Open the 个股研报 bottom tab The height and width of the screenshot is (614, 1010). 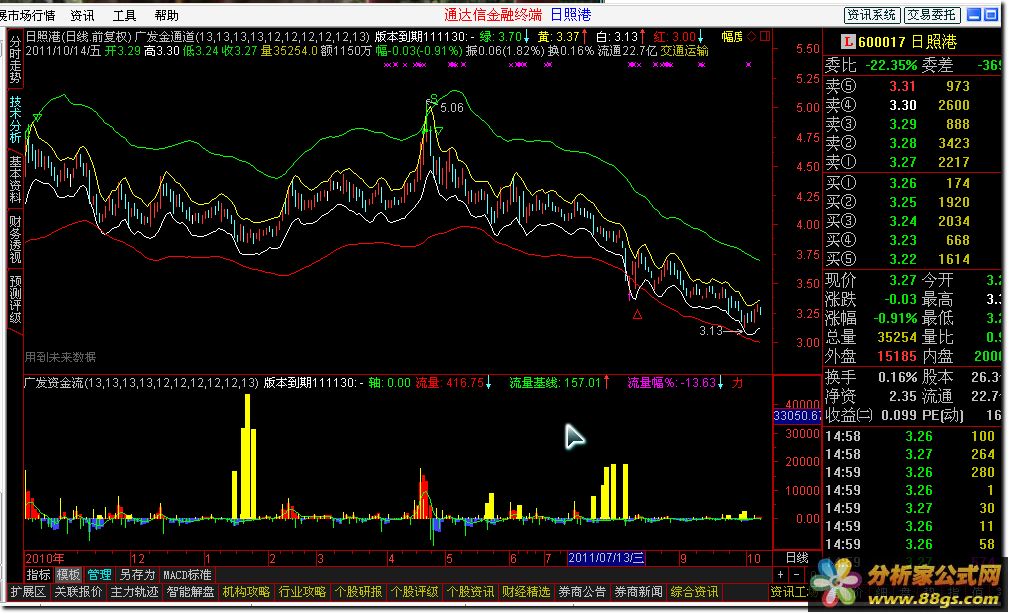(x=358, y=591)
